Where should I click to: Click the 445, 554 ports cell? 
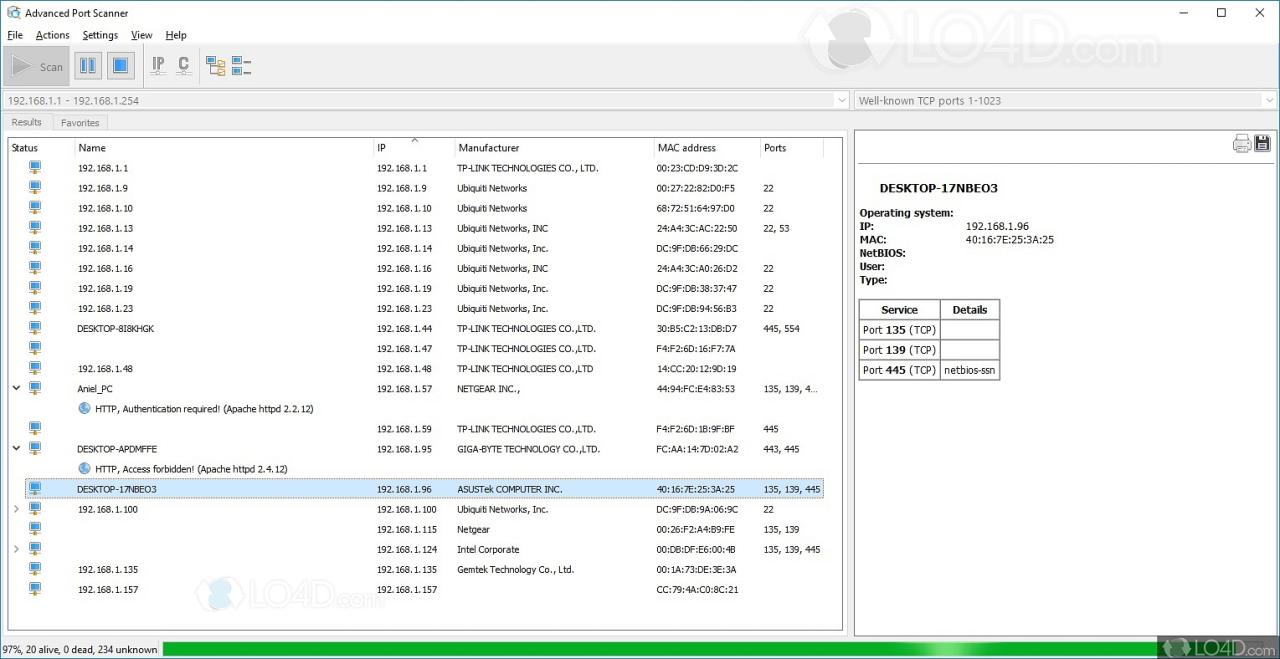(781, 328)
